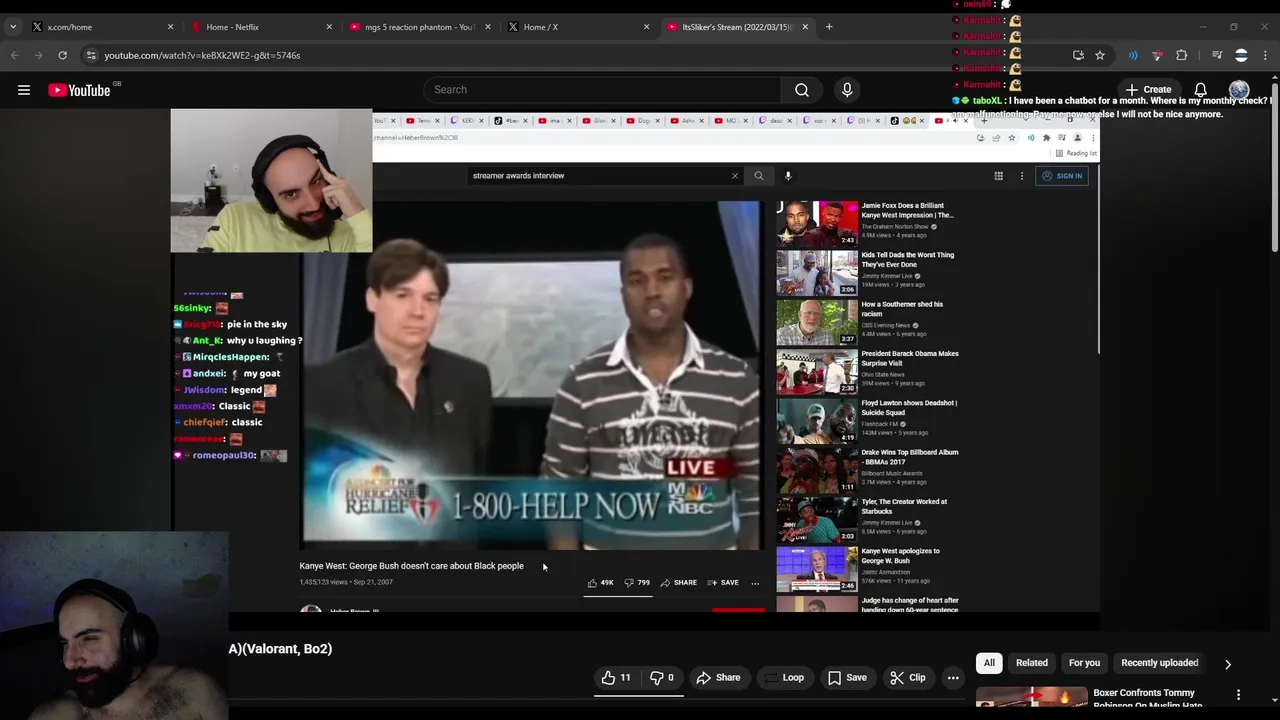
Task: Switch to the Home - Netflix tab
Action: pos(260,27)
